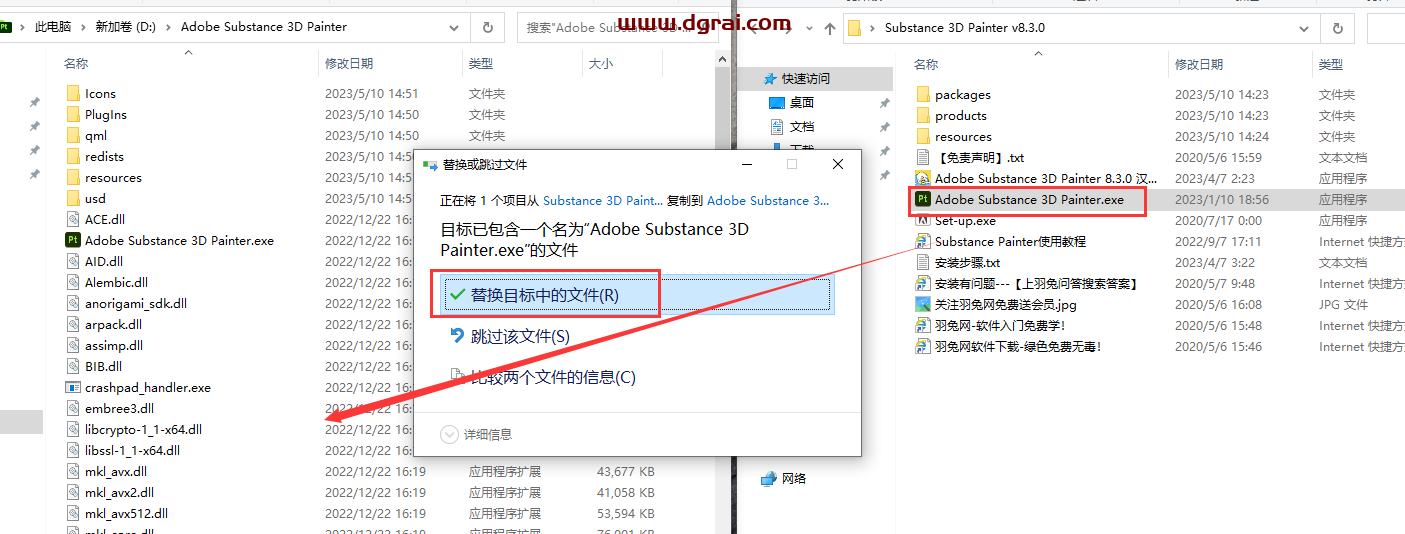The image size is (1405, 534).
Task: Click Pt icon of Painter.exe in right window
Action: pyautogui.click(x=923, y=199)
